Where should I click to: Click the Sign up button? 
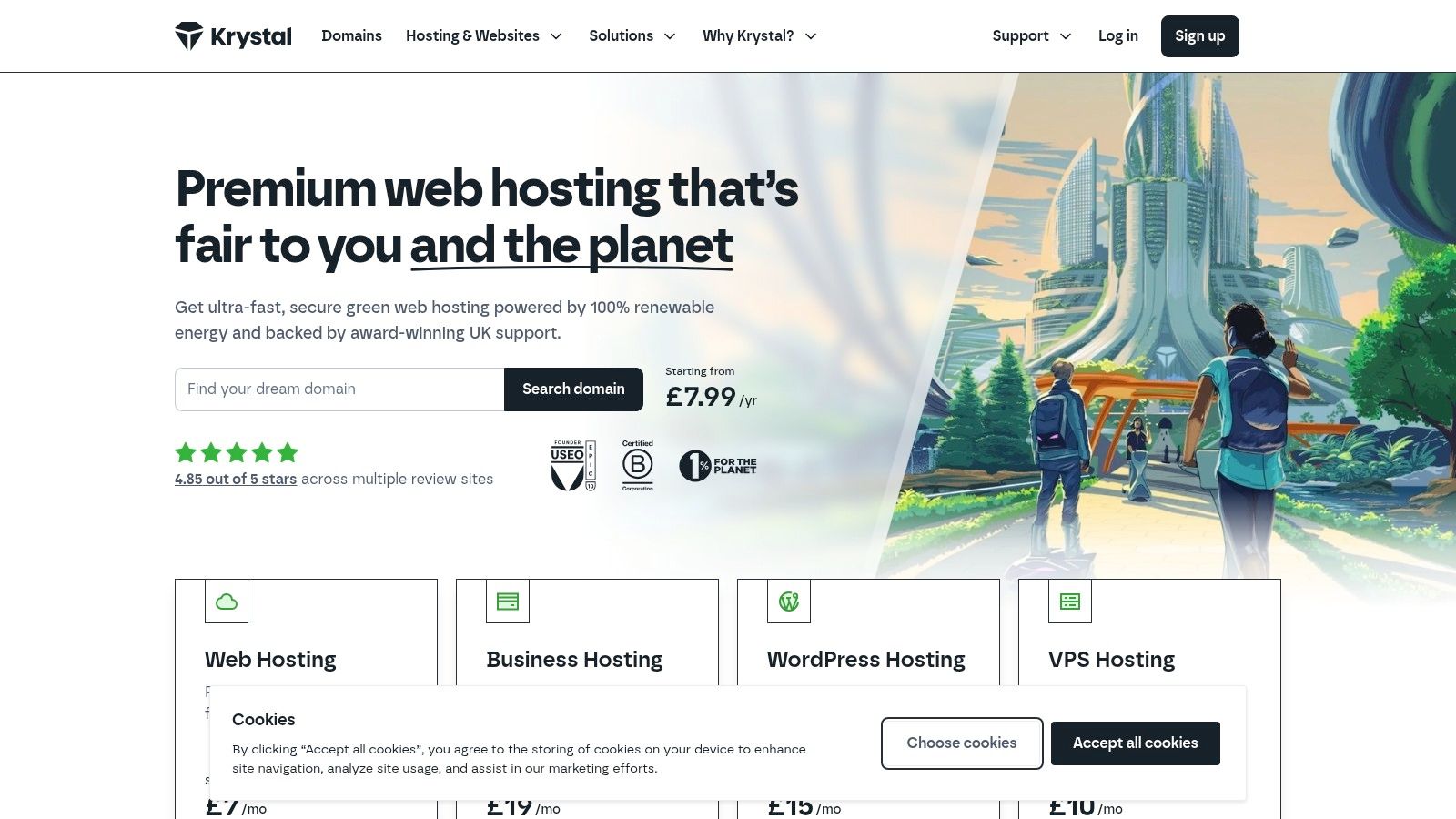click(x=1199, y=36)
